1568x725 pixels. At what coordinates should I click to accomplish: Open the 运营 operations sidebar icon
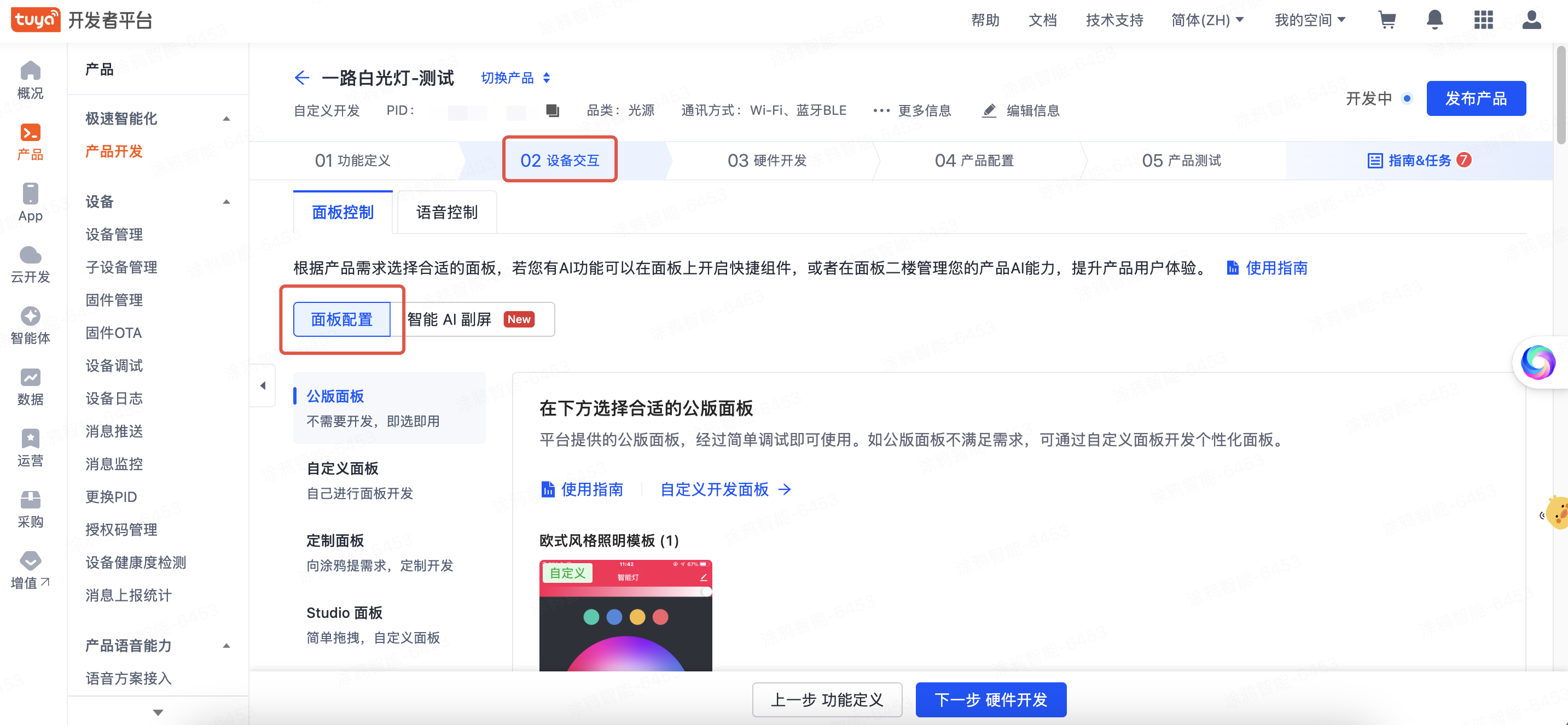[x=31, y=449]
